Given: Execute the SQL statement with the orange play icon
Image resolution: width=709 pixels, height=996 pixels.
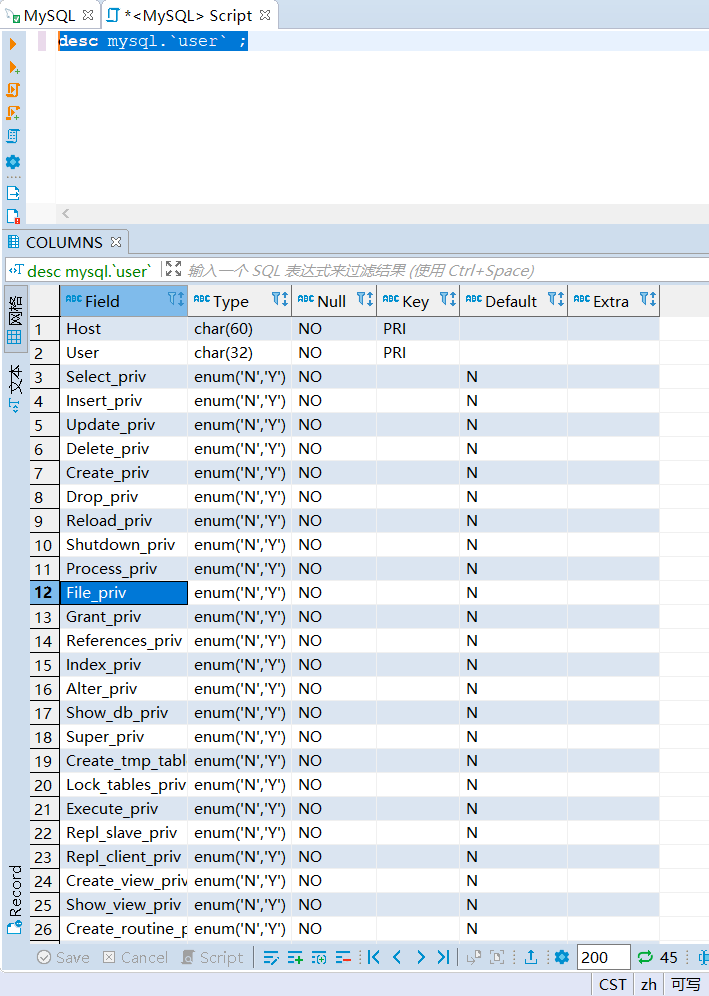Looking at the screenshot, I should [x=13, y=44].
